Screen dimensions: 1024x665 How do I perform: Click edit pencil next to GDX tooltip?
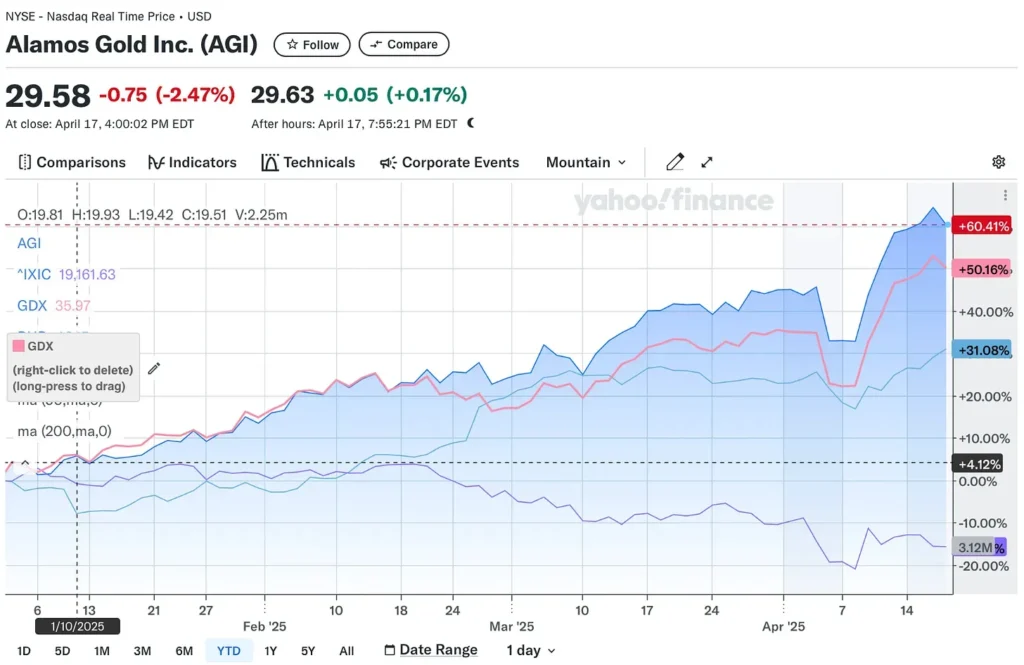154,368
